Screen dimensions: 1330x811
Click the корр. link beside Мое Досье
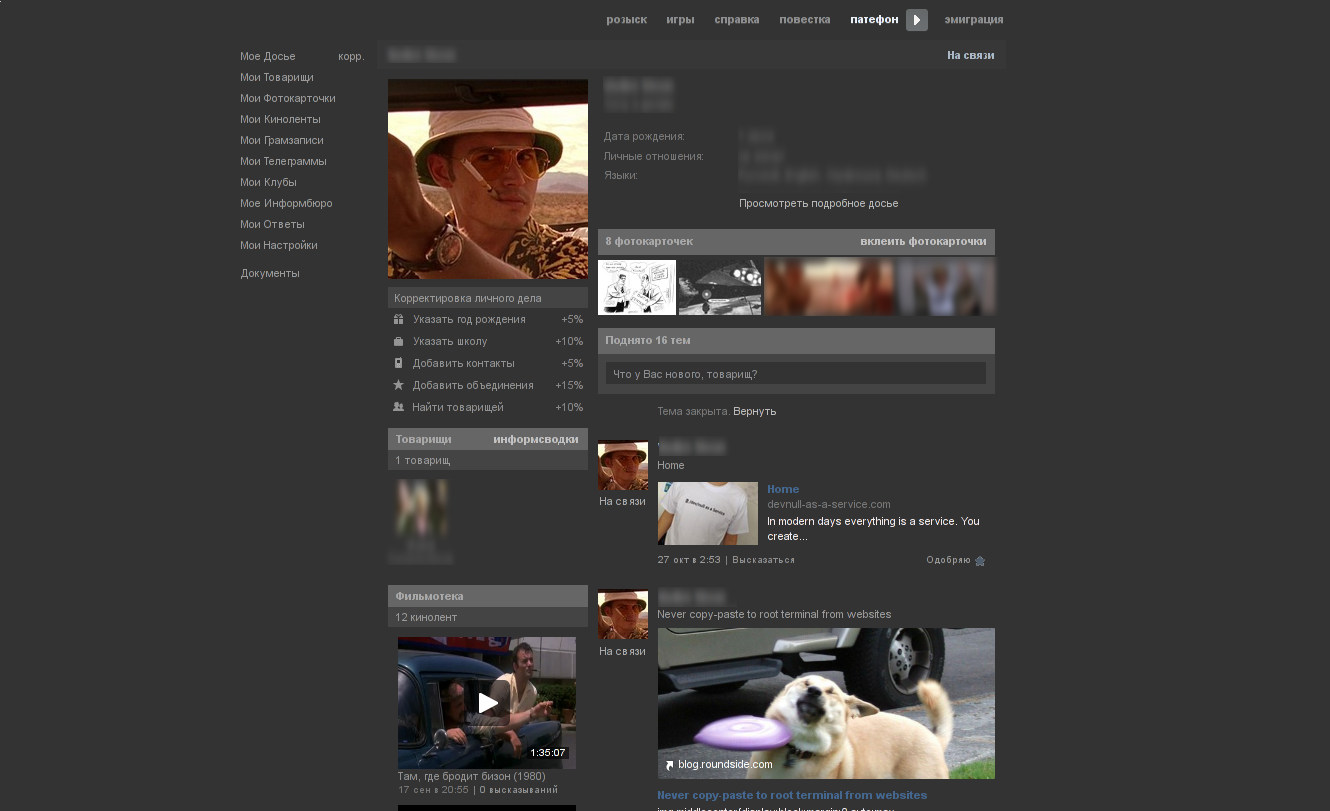(x=351, y=57)
